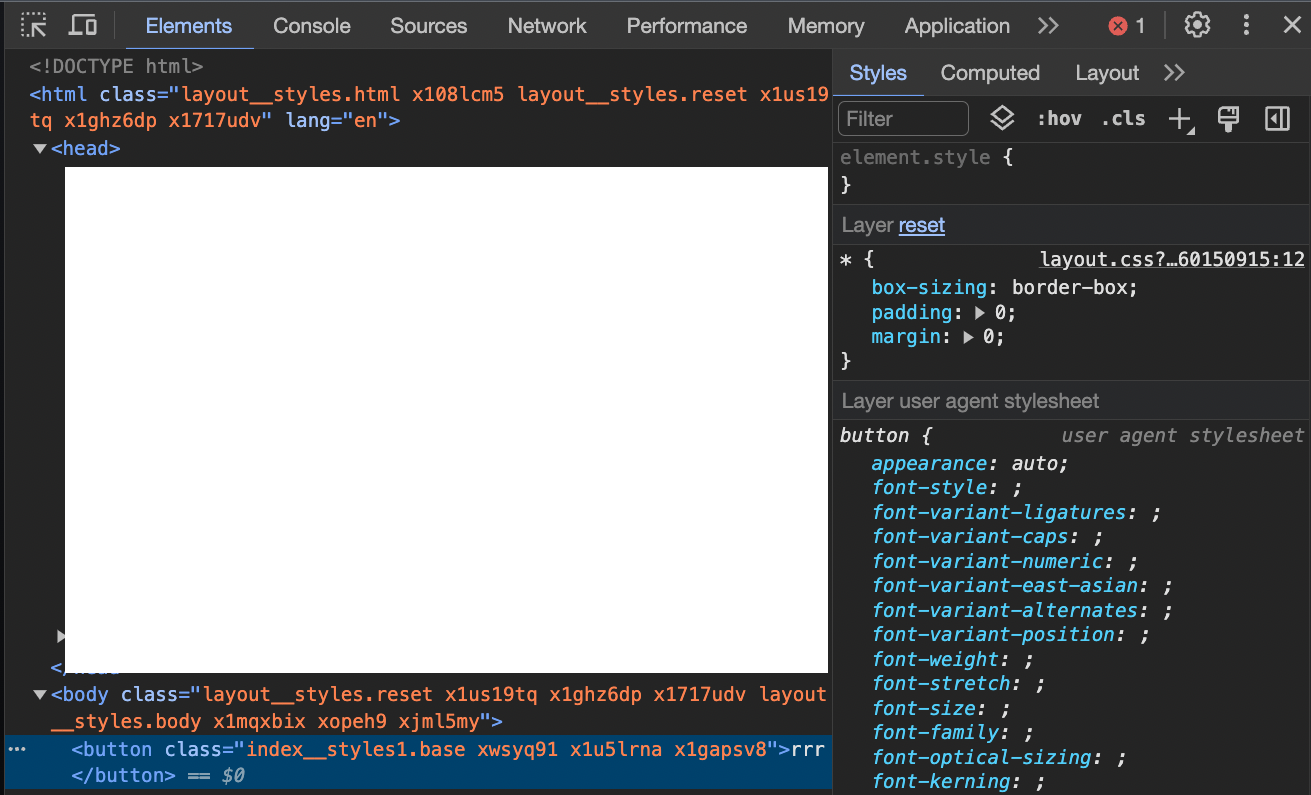
Task: Collapse the body element
Action: [x=40, y=694]
